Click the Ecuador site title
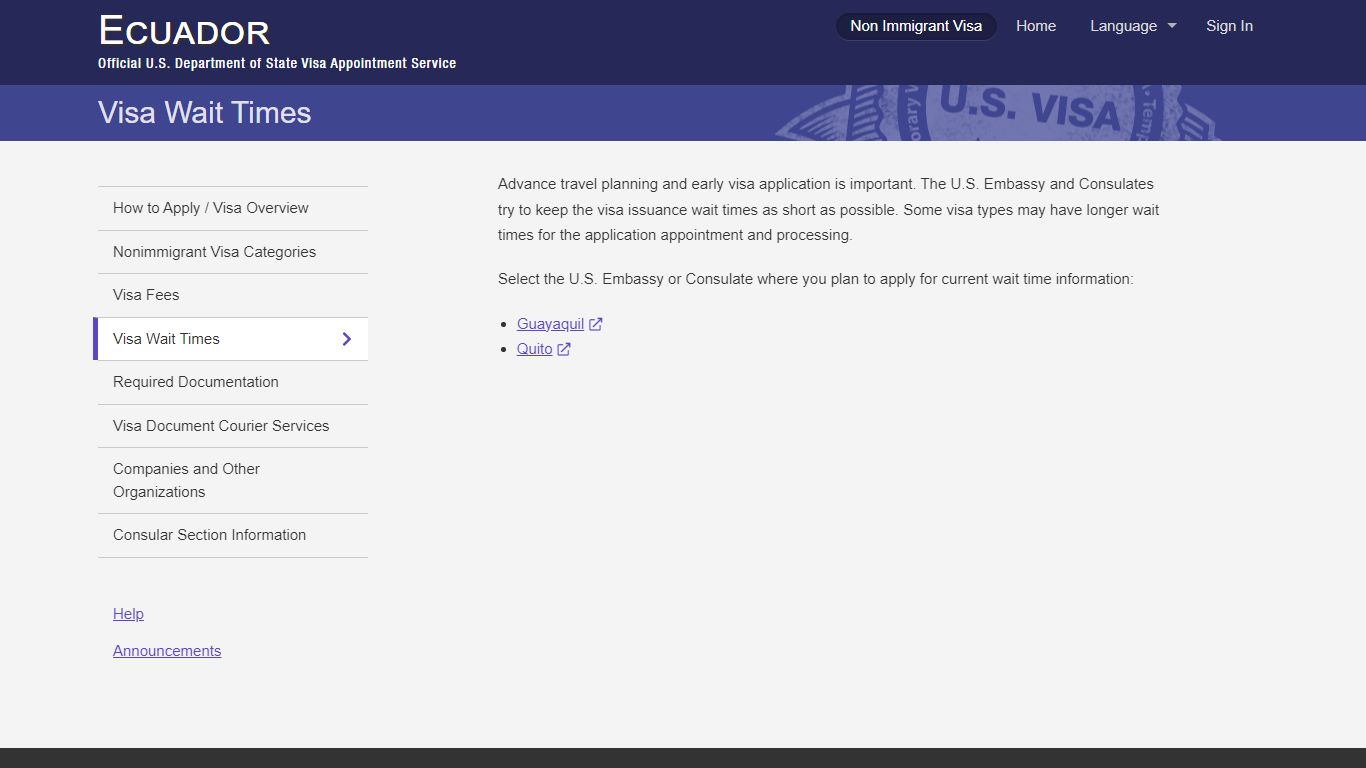 (x=184, y=31)
